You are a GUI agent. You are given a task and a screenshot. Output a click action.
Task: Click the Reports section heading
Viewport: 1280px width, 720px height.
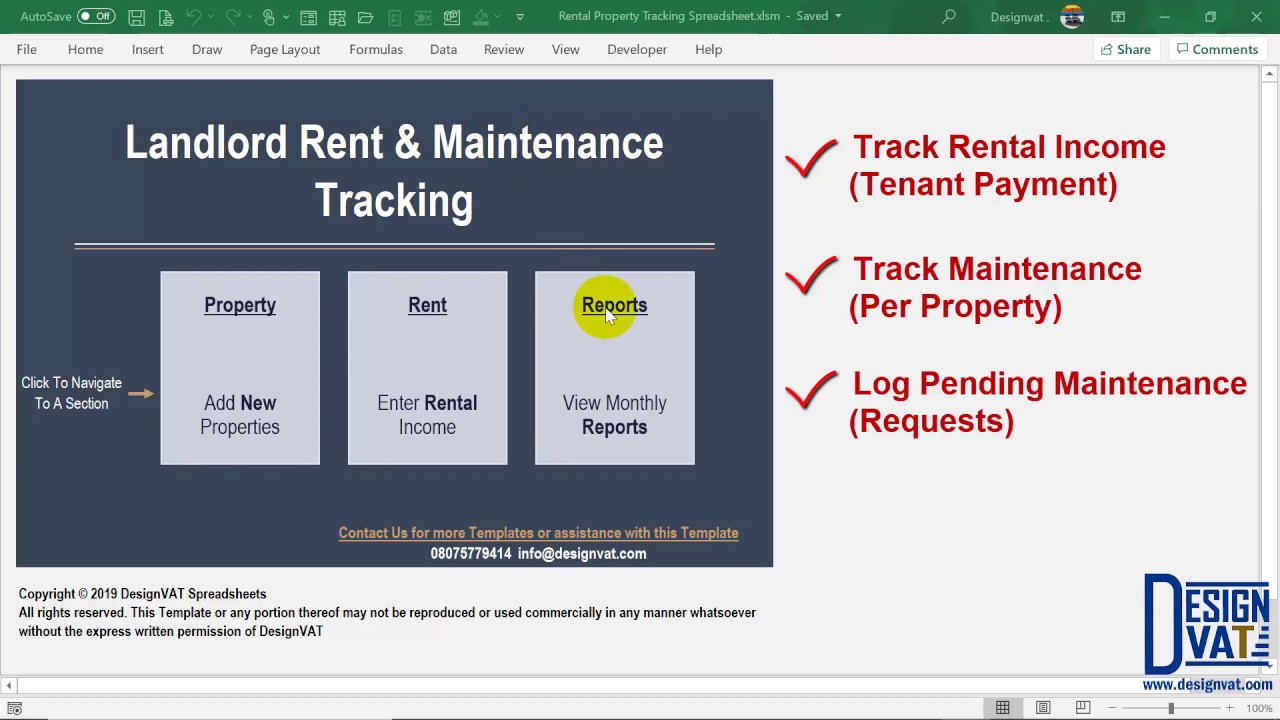point(614,305)
